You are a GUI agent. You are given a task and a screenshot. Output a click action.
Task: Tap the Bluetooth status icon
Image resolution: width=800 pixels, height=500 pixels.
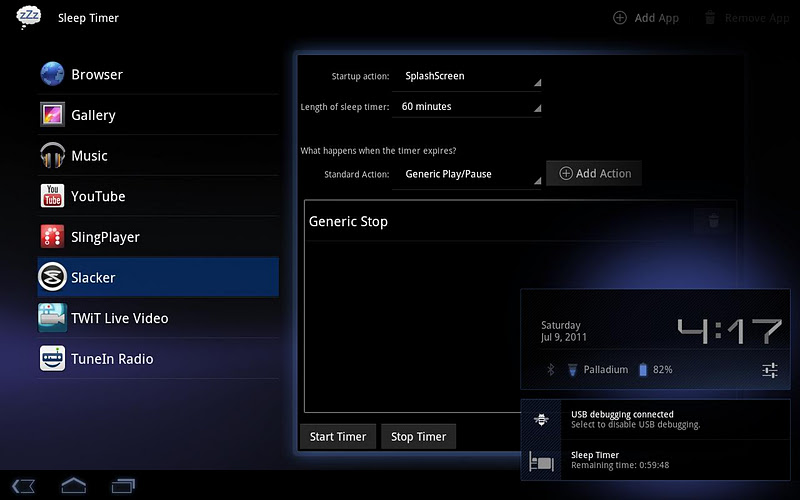[x=551, y=369]
